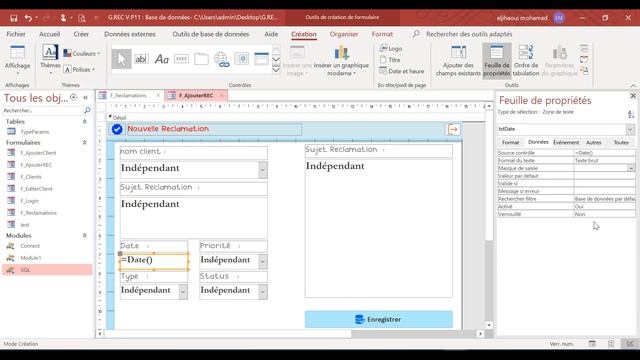Image resolution: width=640 pixels, height=360 pixels.
Task: Collapse the navigation pane with chevrons
Action: [85, 98]
